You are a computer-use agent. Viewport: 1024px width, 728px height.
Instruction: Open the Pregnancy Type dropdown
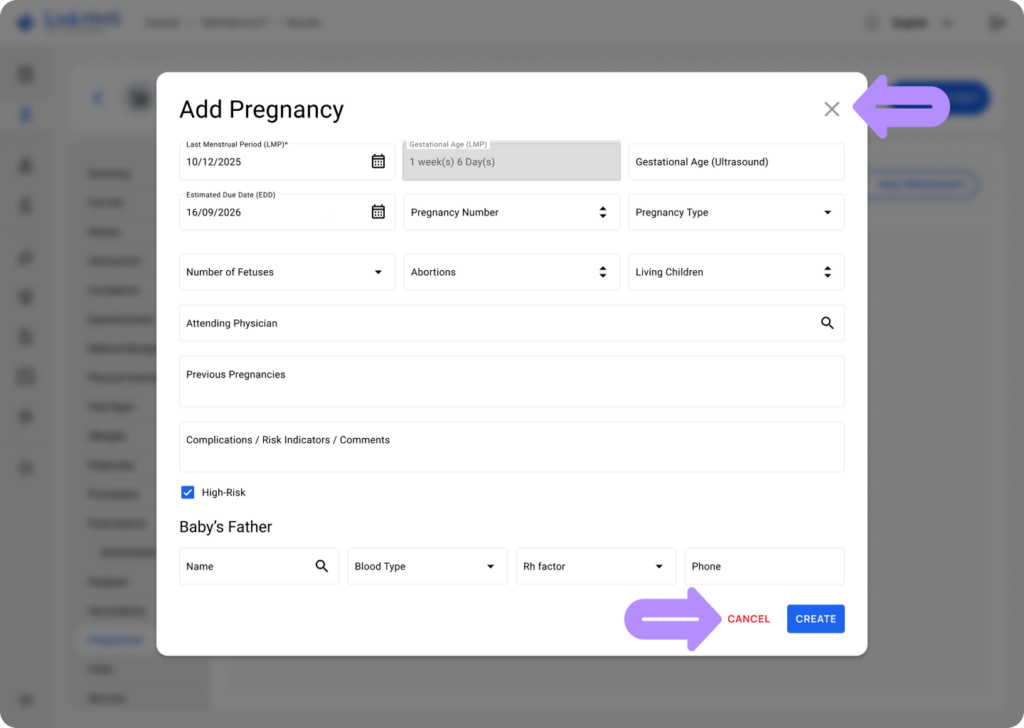826,212
